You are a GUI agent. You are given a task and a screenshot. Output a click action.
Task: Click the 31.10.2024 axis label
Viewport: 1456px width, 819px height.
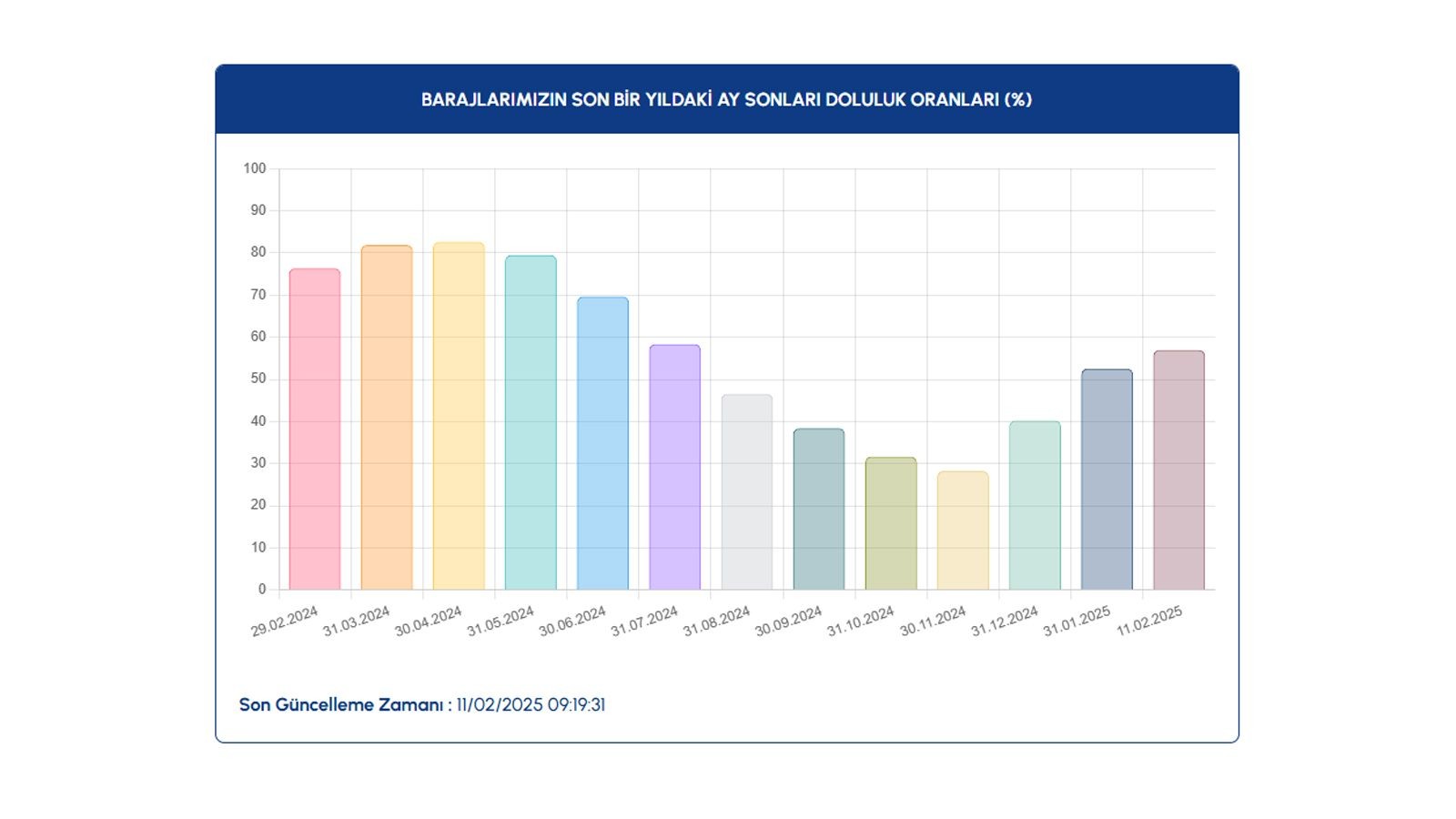click(861, 621)
